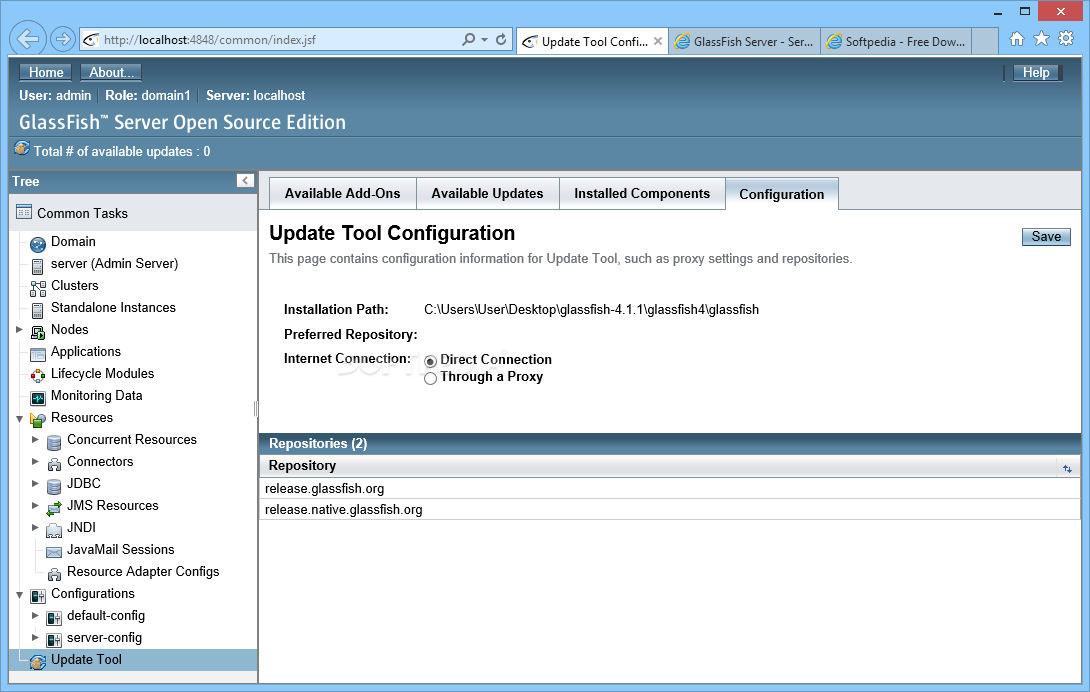Open the address bar autocomplete dropdown arrow
1090x692 pixels.
click(x=485, y=40)
